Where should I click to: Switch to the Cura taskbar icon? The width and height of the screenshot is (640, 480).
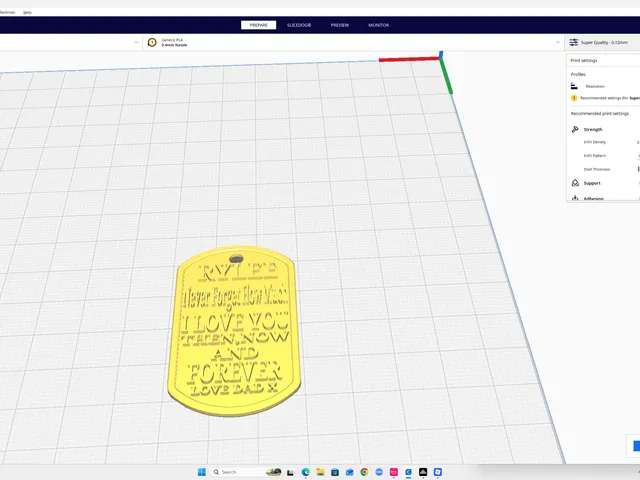[409, 472]
